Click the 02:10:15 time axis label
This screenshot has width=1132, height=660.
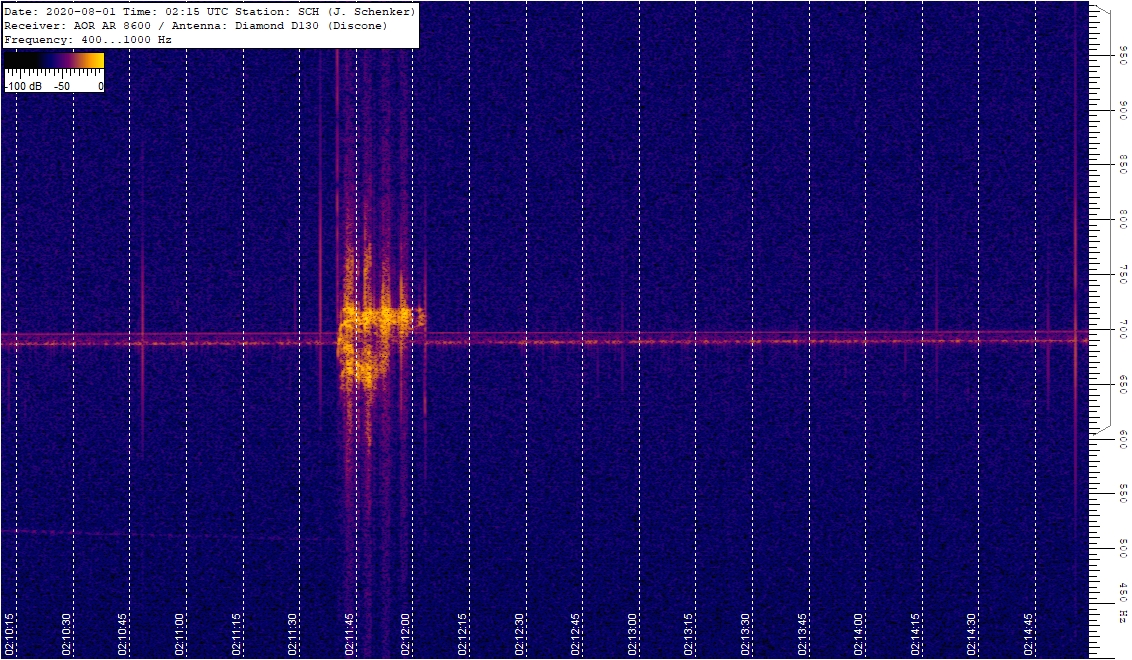9,634
